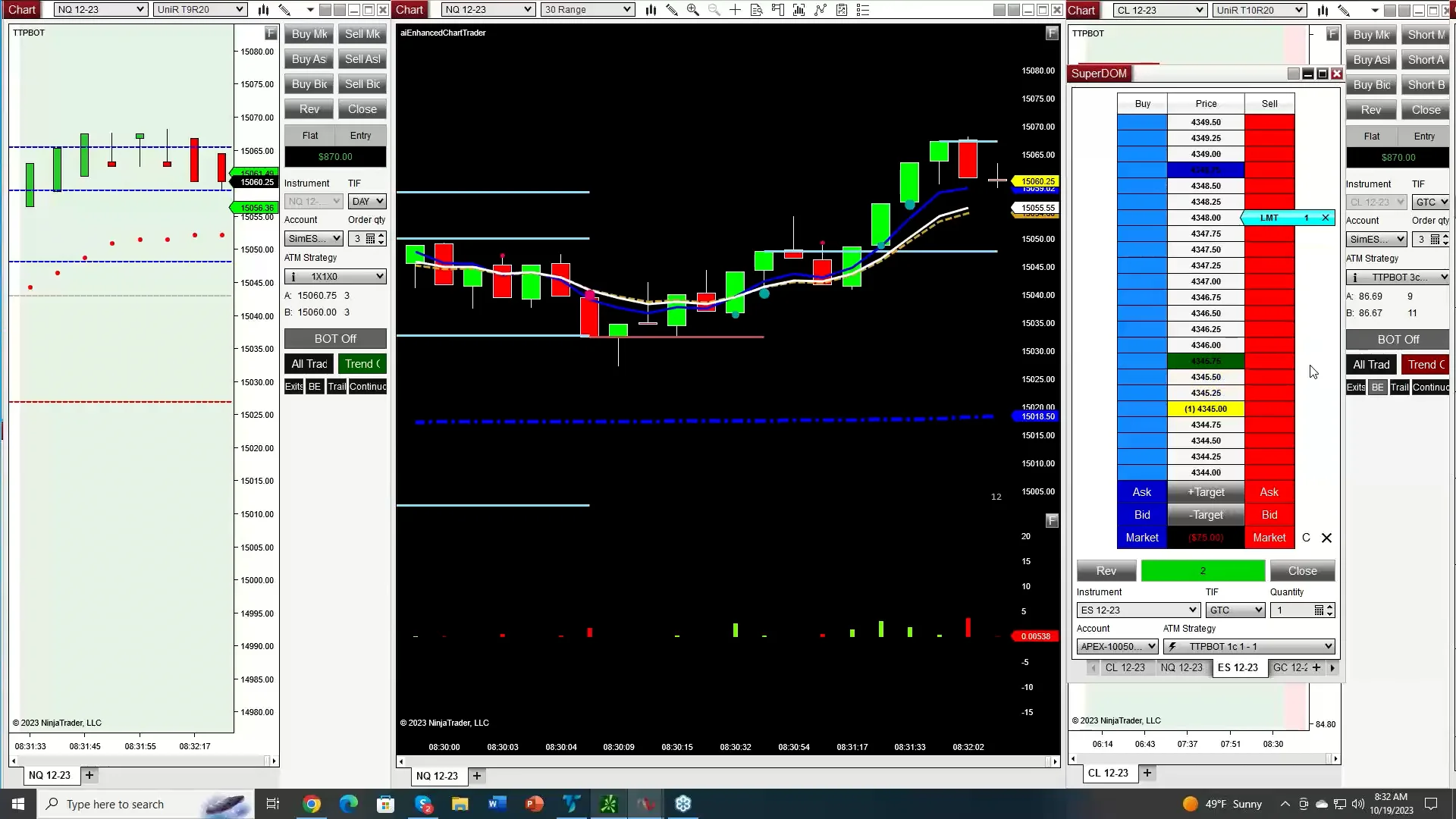This screenshot has width=1456, height=819.
Task: Click the list icon at end of middle chart toolbar
Action: pos(862,10)
